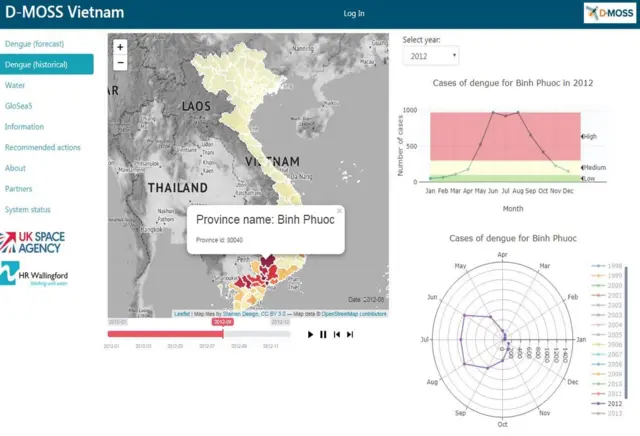Screen dimensions: 640x436
Task: Toggle the 2008 series in polar legend
Action: click(607, 364)
